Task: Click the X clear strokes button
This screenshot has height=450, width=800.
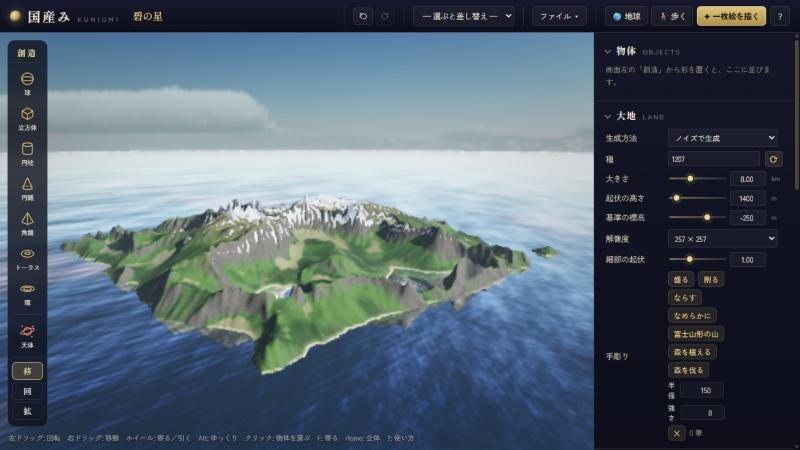Action: pyautogui.click(x=677, y=433)
